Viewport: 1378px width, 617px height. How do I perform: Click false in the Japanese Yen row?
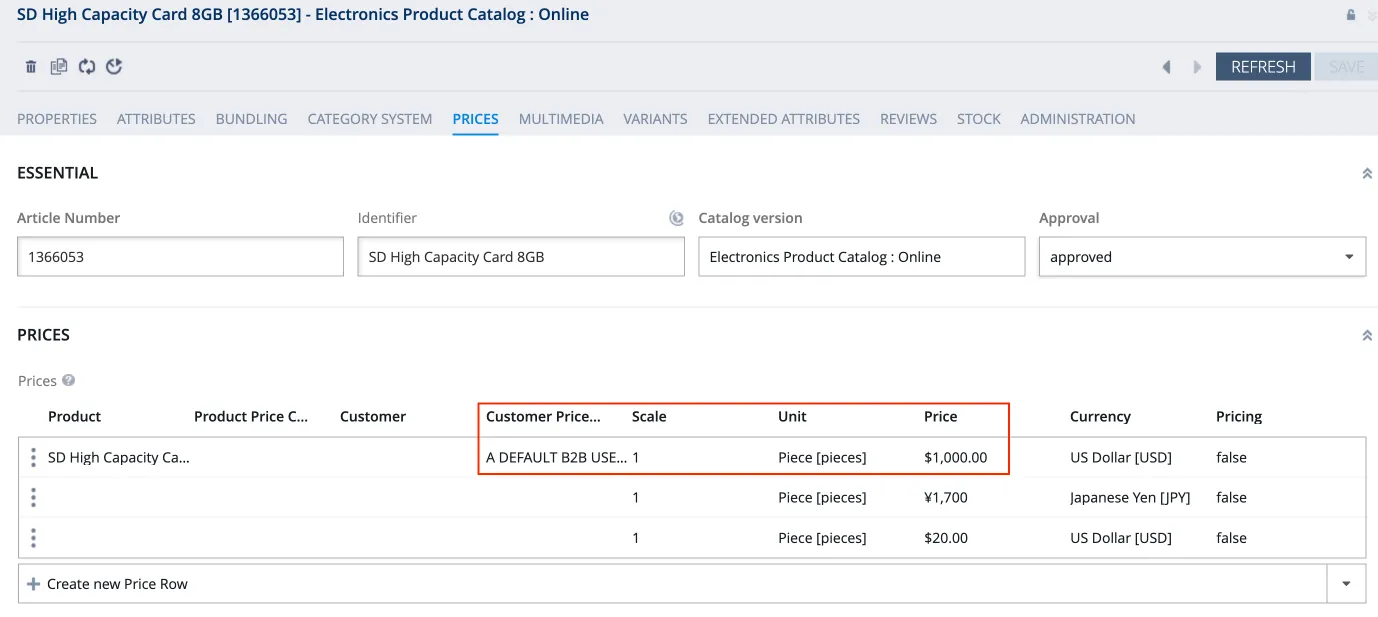tap(1231, 497)
